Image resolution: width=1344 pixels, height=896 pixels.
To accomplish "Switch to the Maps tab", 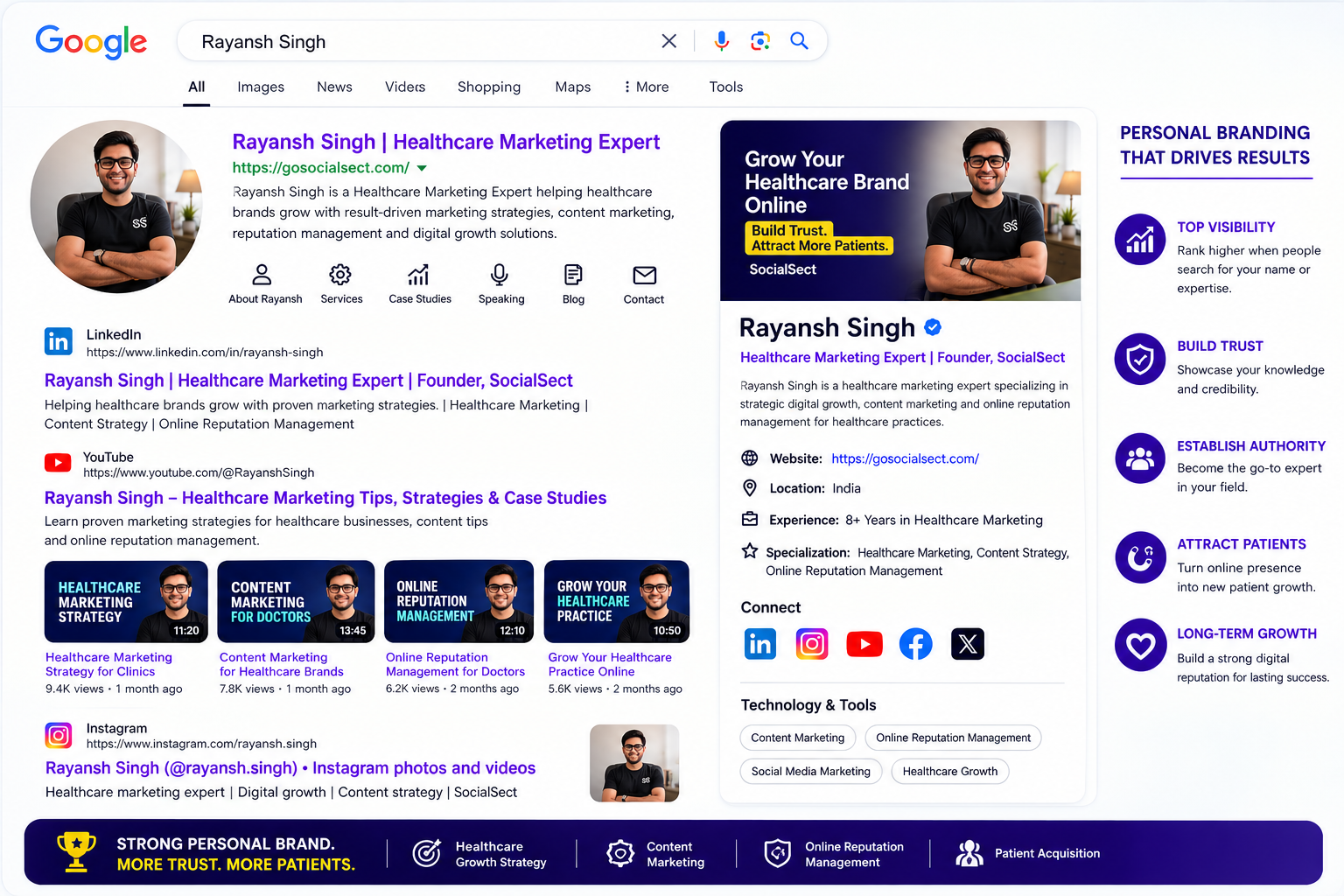I will [x=573, y=87].
